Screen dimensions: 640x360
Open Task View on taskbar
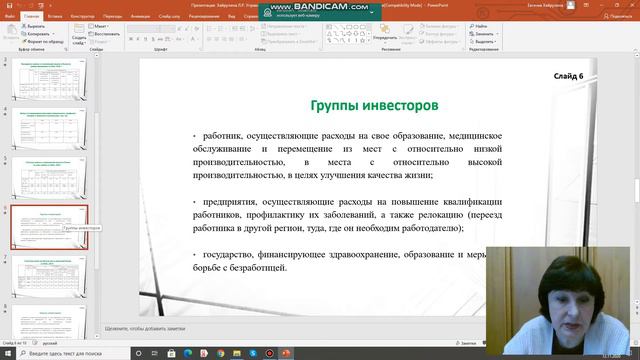[155, 353]
